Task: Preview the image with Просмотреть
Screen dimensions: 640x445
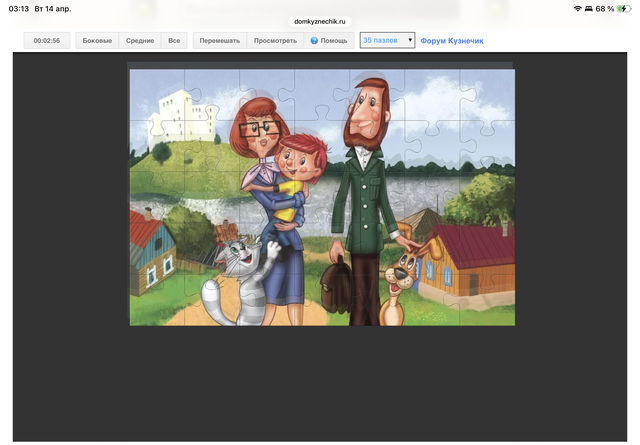Action: pos(275,41)
